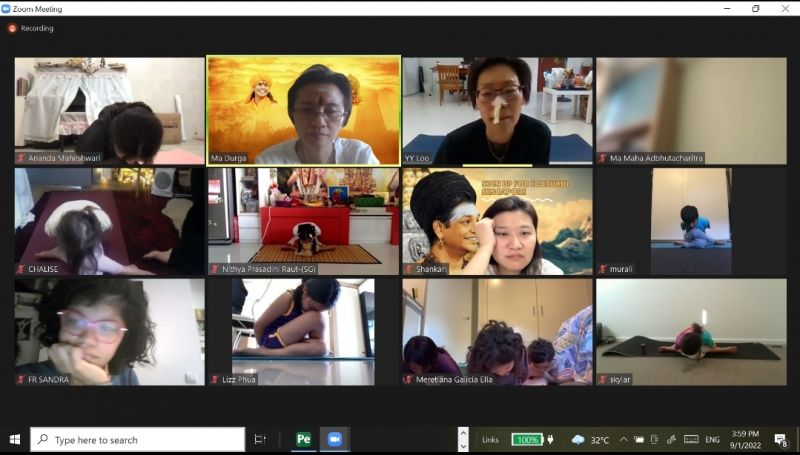This screenshot has width=800, height=455.
Task: Click the search magnifier icon
Action: pos(43,439)
